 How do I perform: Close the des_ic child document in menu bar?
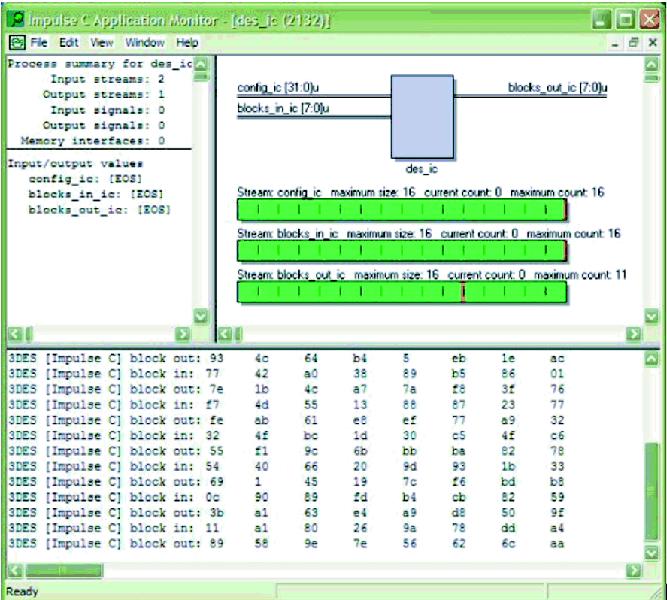click(x=652, y=43)
